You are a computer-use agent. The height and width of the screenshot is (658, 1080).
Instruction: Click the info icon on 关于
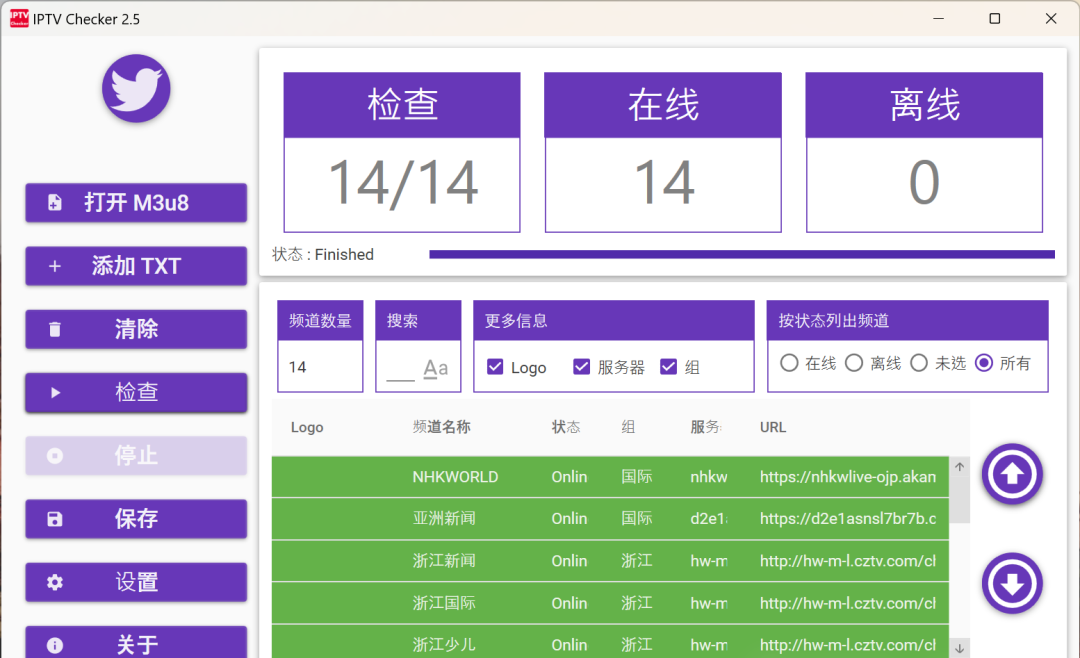54,645
